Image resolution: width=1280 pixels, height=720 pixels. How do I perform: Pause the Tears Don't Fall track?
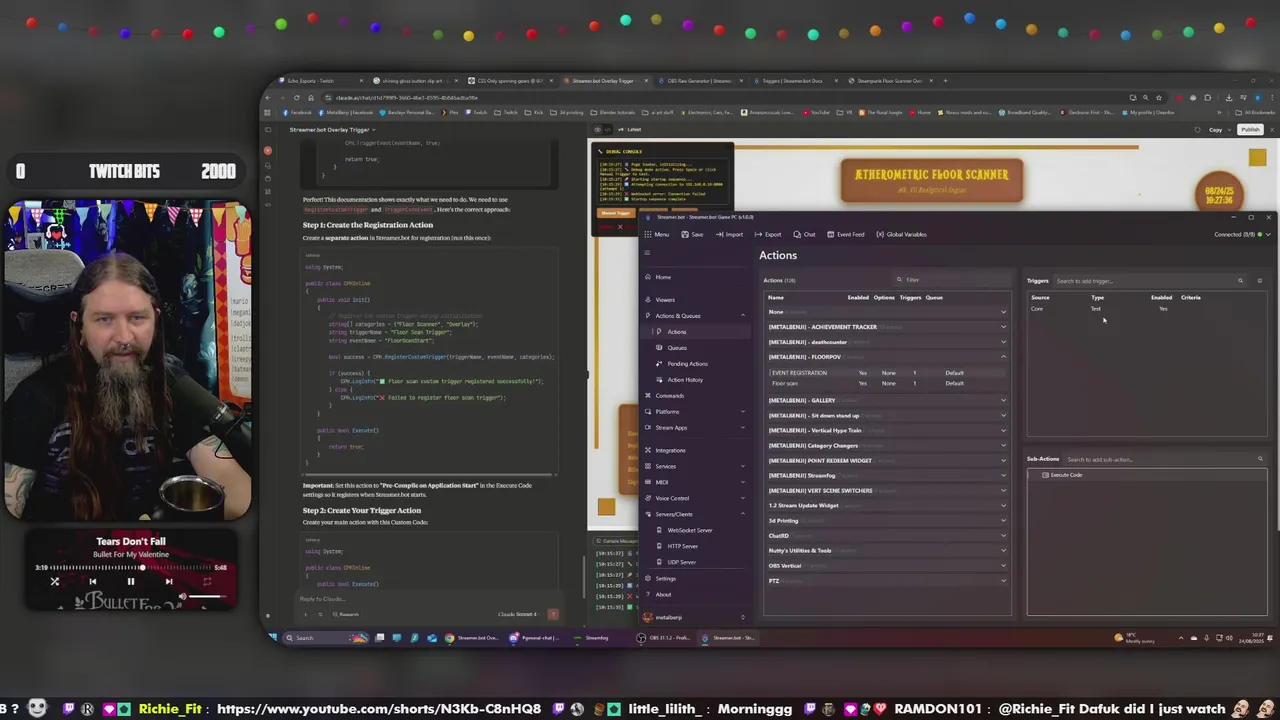[x=130, y=581]
